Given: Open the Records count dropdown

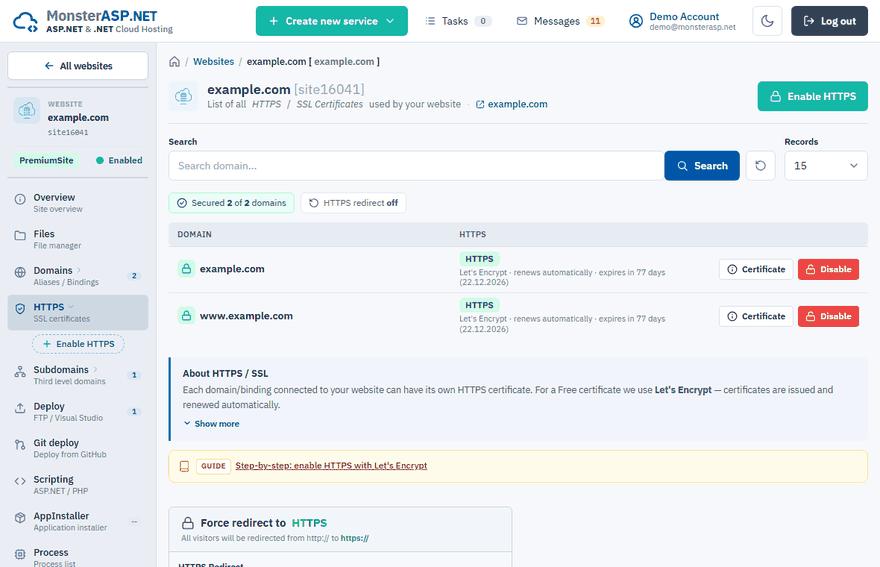Looking at the screenshot, I should coord(826,166).
